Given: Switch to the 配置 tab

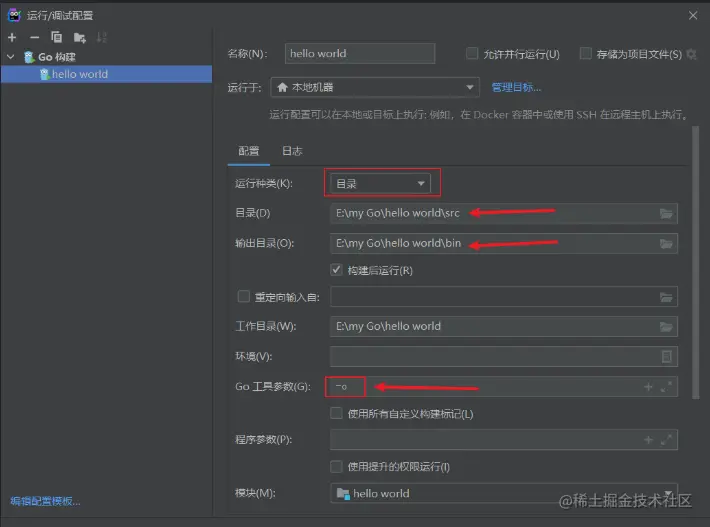Looking at the screenshot, I should 249,151.
